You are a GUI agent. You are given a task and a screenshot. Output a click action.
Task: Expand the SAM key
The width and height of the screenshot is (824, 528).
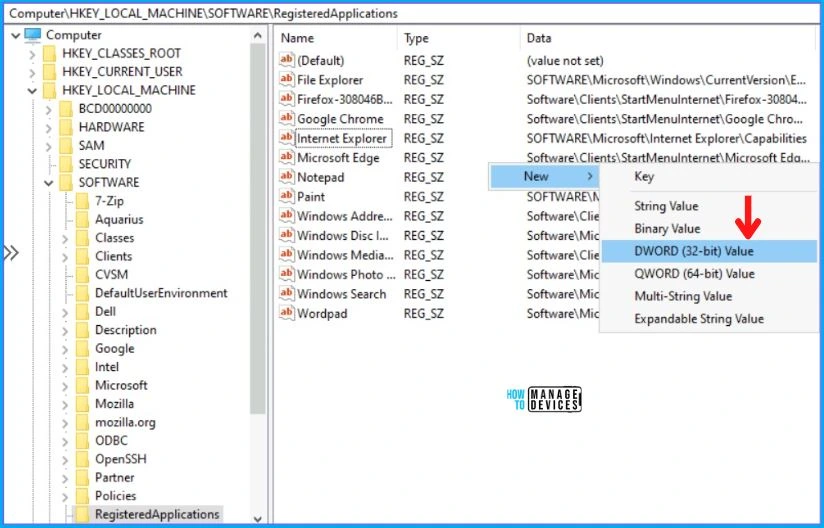(x=48, y=146)
